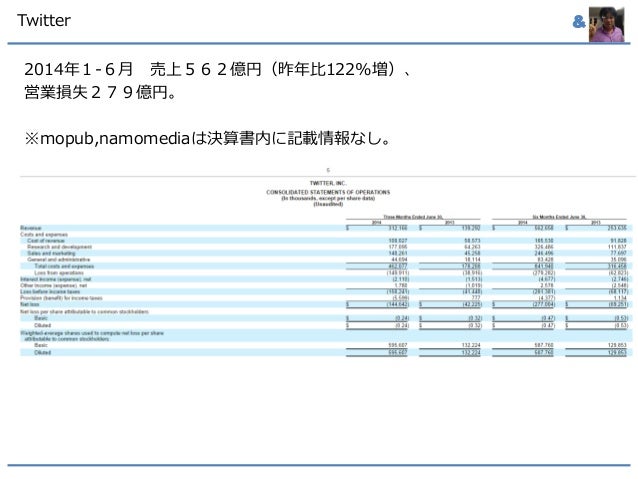Viewport: 638px width, 479px height.
Task: Click the "Loss from operations" row label
Action: (59, 273)
